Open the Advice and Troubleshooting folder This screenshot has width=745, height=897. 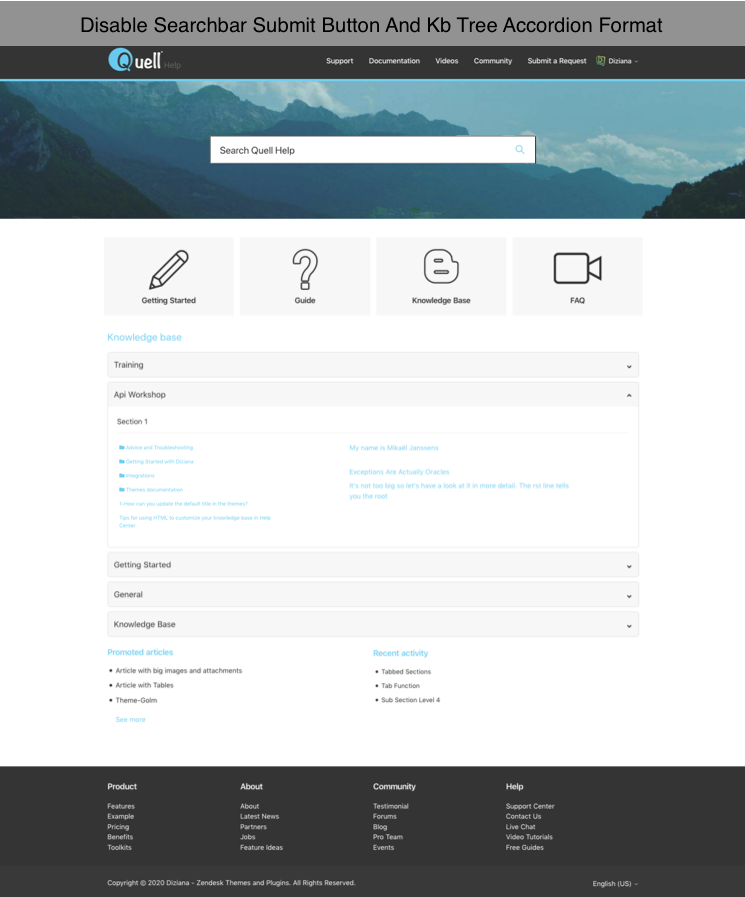157,448
